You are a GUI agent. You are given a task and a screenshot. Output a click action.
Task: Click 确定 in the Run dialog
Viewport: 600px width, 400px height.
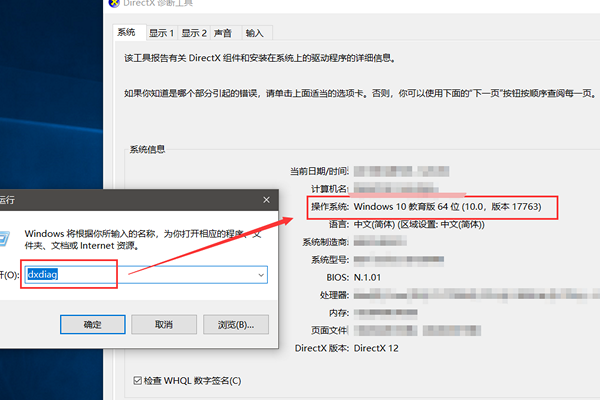click(x=93, y=325)
